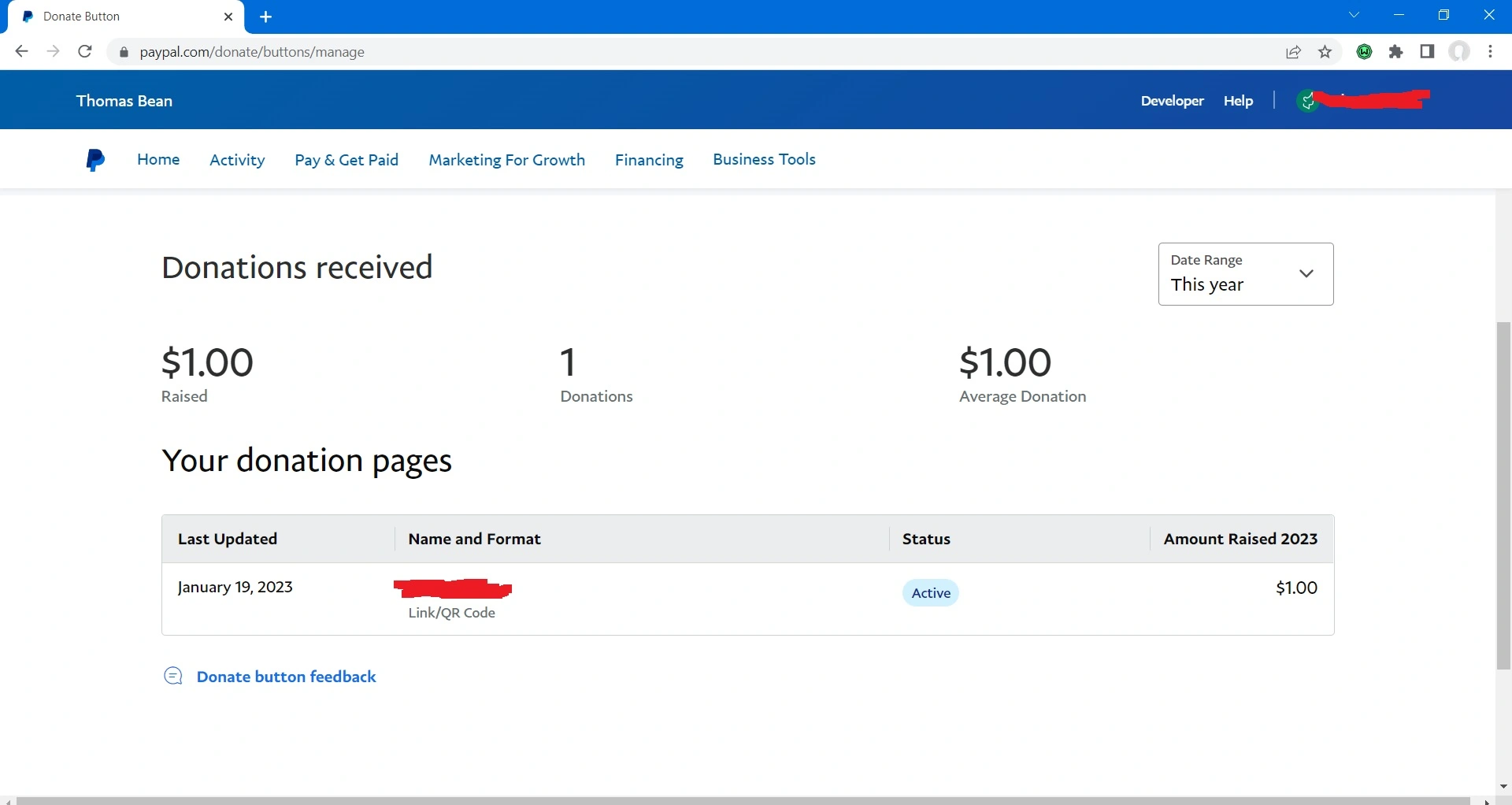Close the Donate Button tab
This screenshot has height=805, width=1512.
tap(228, 17)
